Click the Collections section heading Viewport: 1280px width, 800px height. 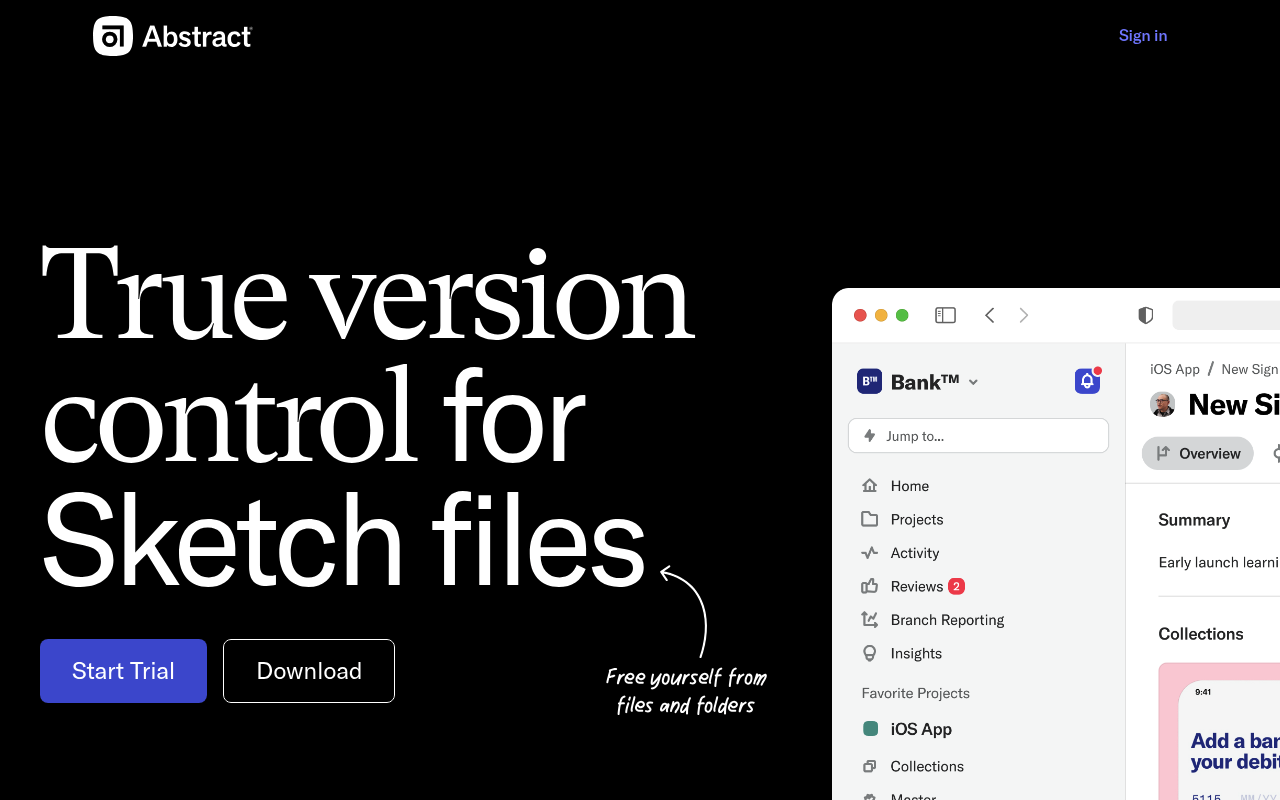click(1201, 634)
